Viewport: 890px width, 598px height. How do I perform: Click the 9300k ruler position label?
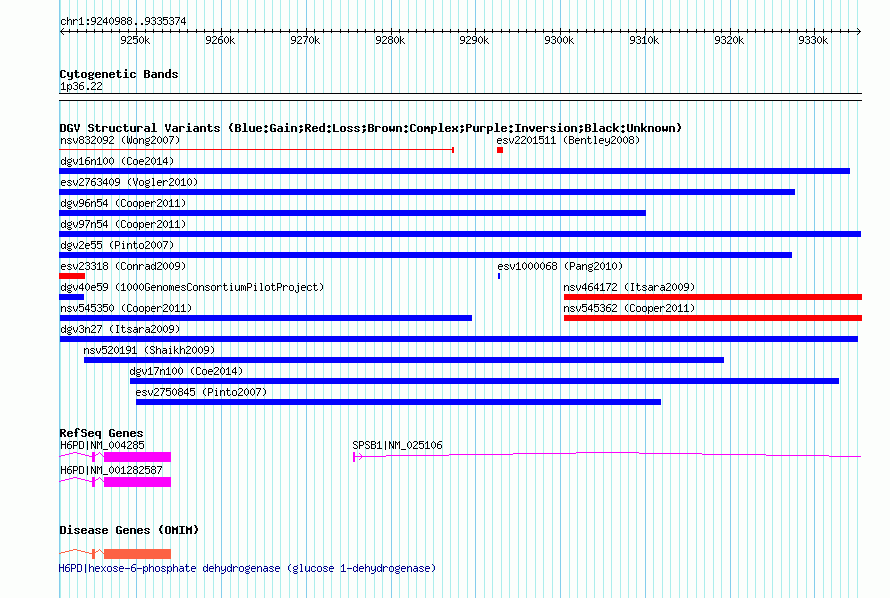(559, 40)
